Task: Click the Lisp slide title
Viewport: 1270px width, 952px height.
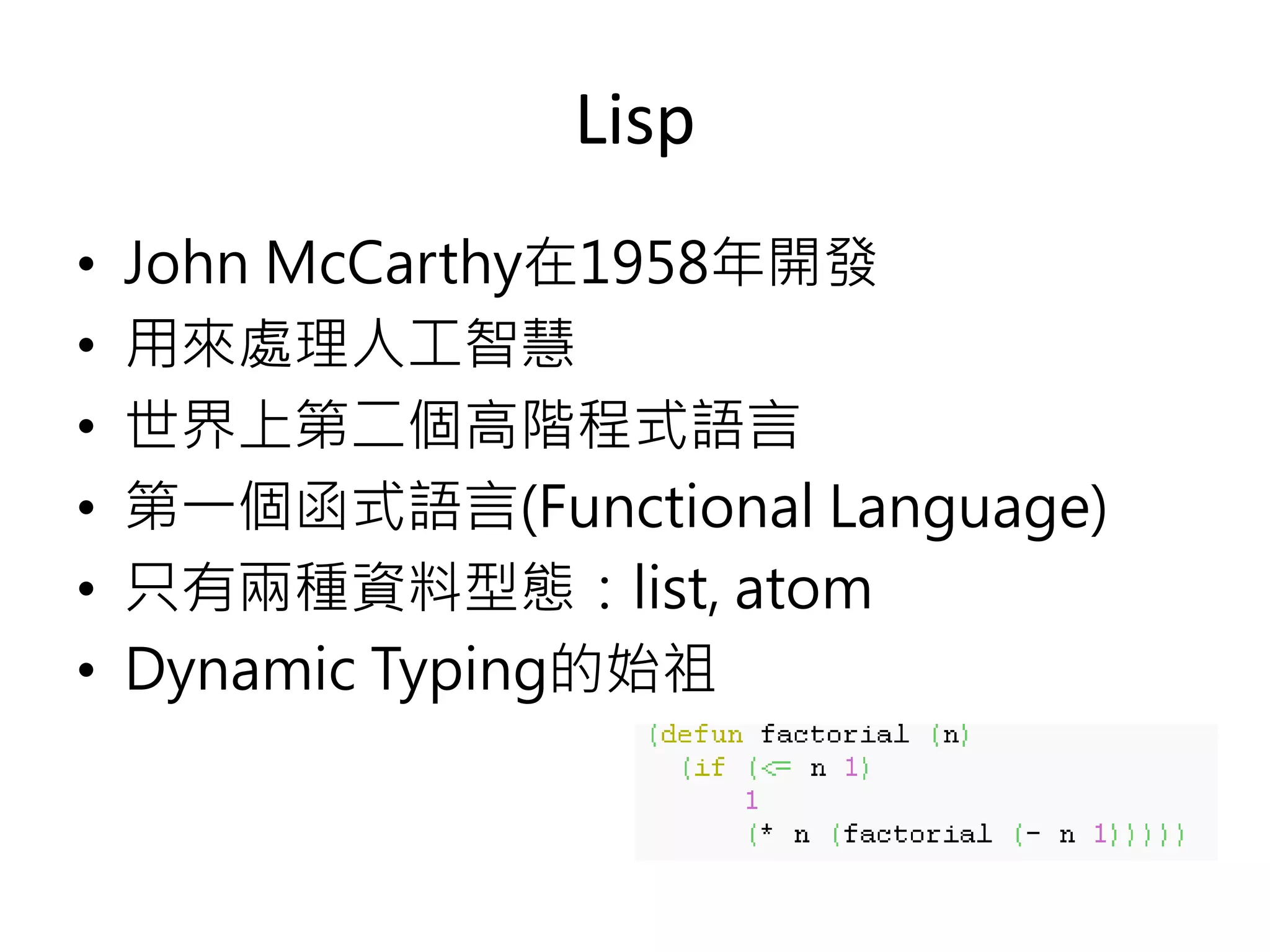Action: 634,121
